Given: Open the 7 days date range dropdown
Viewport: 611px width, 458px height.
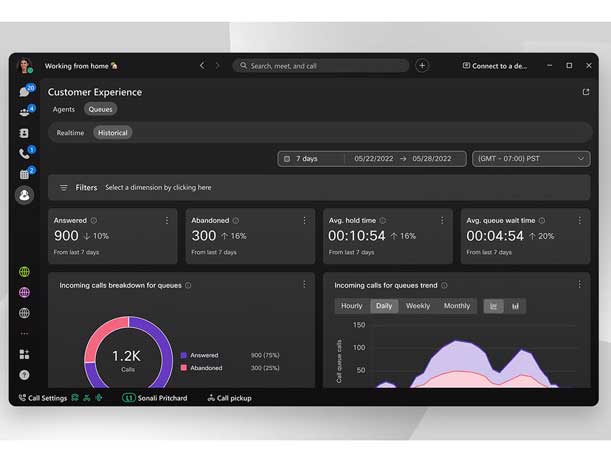Looking at the screenshot, I should pyautogui.click(x=312, y=159).
